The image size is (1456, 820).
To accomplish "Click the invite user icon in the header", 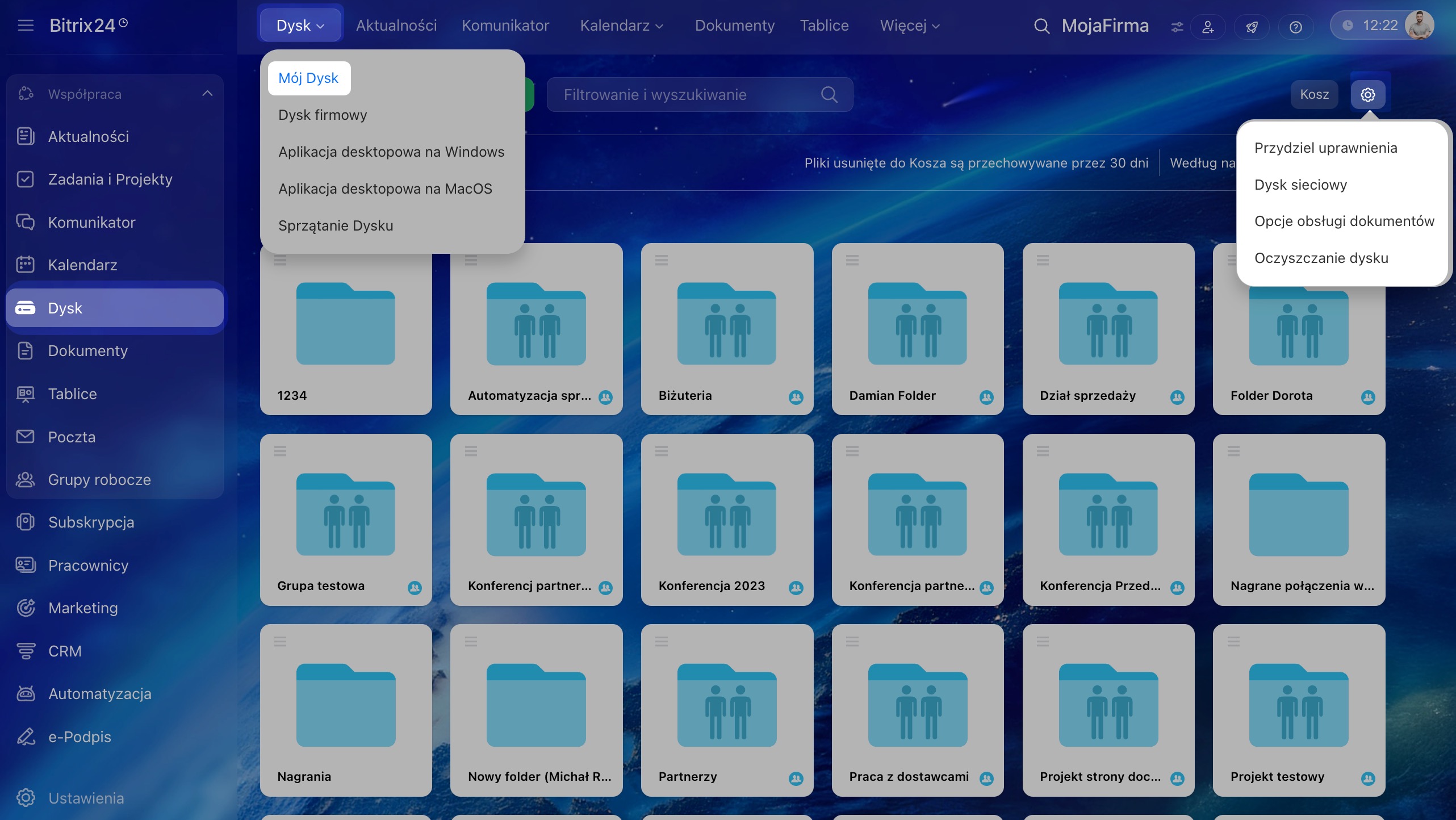I will click(x=1208, y=27).
